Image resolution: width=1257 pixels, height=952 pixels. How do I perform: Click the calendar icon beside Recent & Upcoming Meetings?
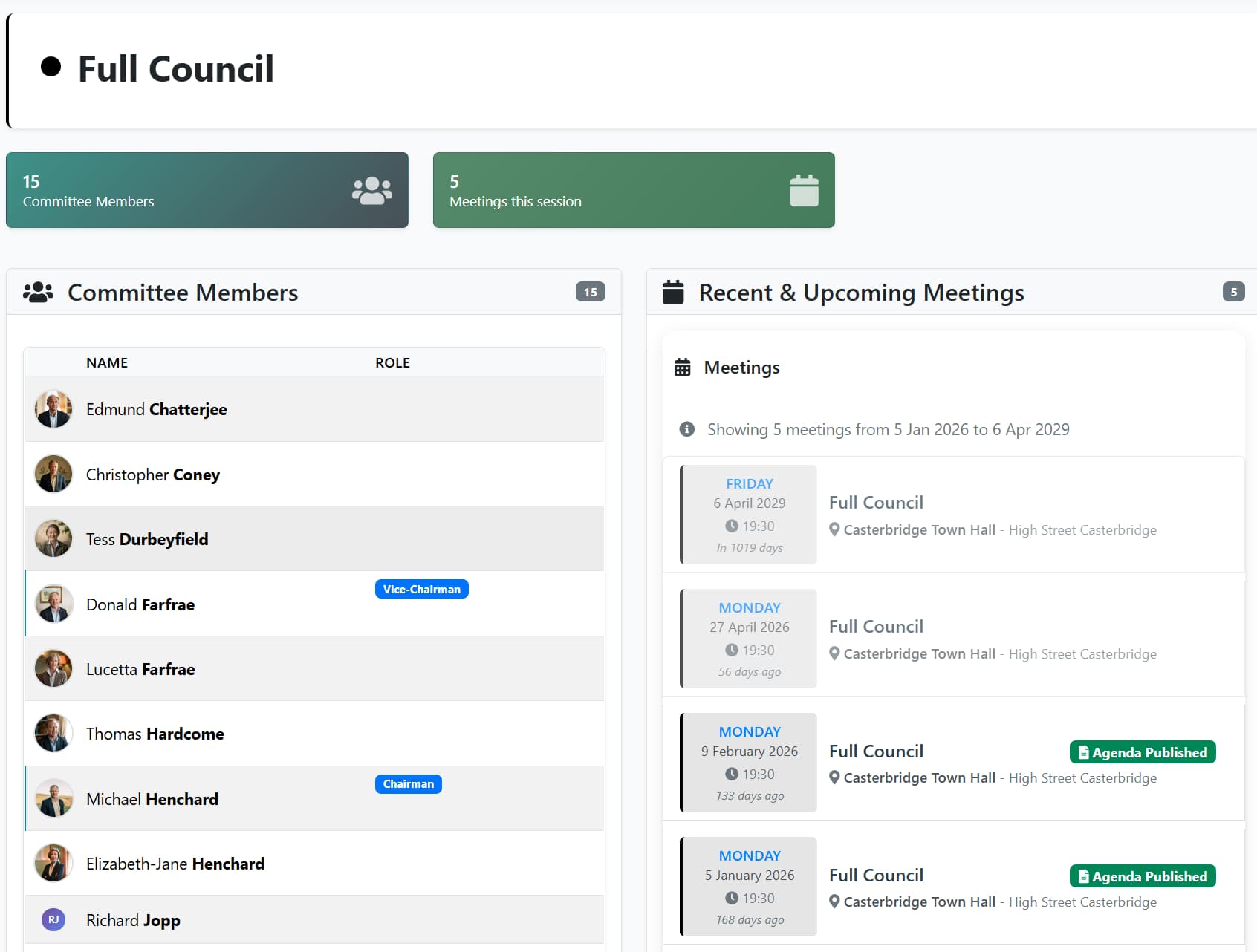(673, 293)
